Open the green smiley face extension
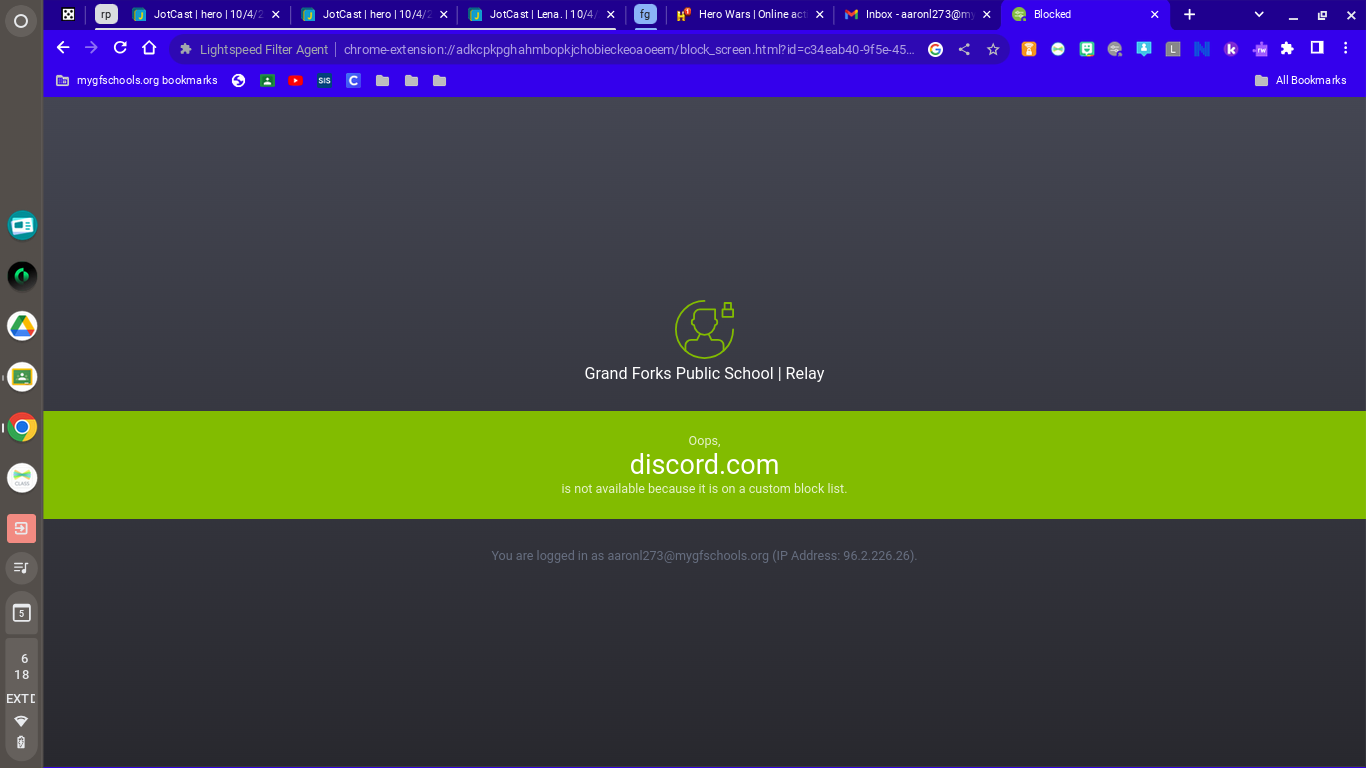Viewport: 1366px width, 768px height. tap(1087, 49)
